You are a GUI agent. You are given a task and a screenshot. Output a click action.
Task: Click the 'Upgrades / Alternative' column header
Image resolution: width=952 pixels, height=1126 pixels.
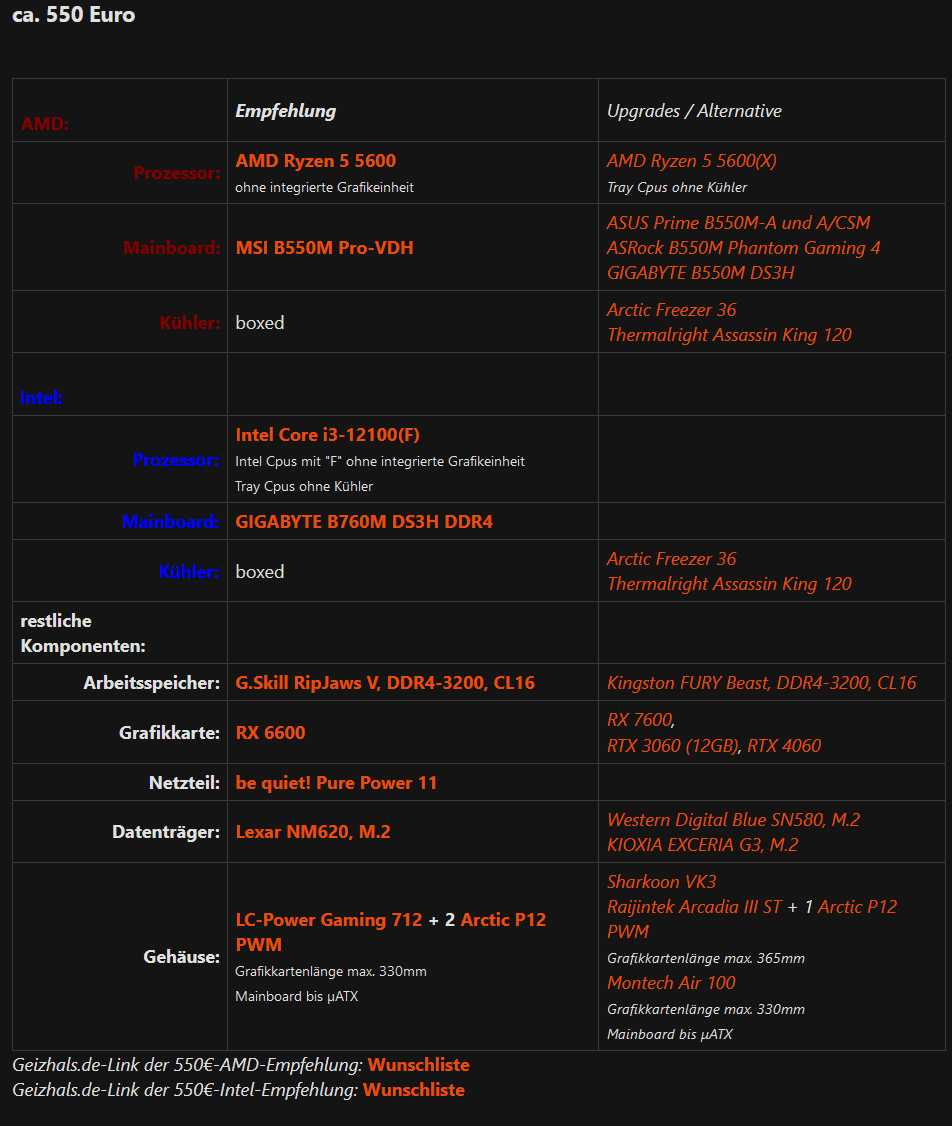click(x=694, y=111)
